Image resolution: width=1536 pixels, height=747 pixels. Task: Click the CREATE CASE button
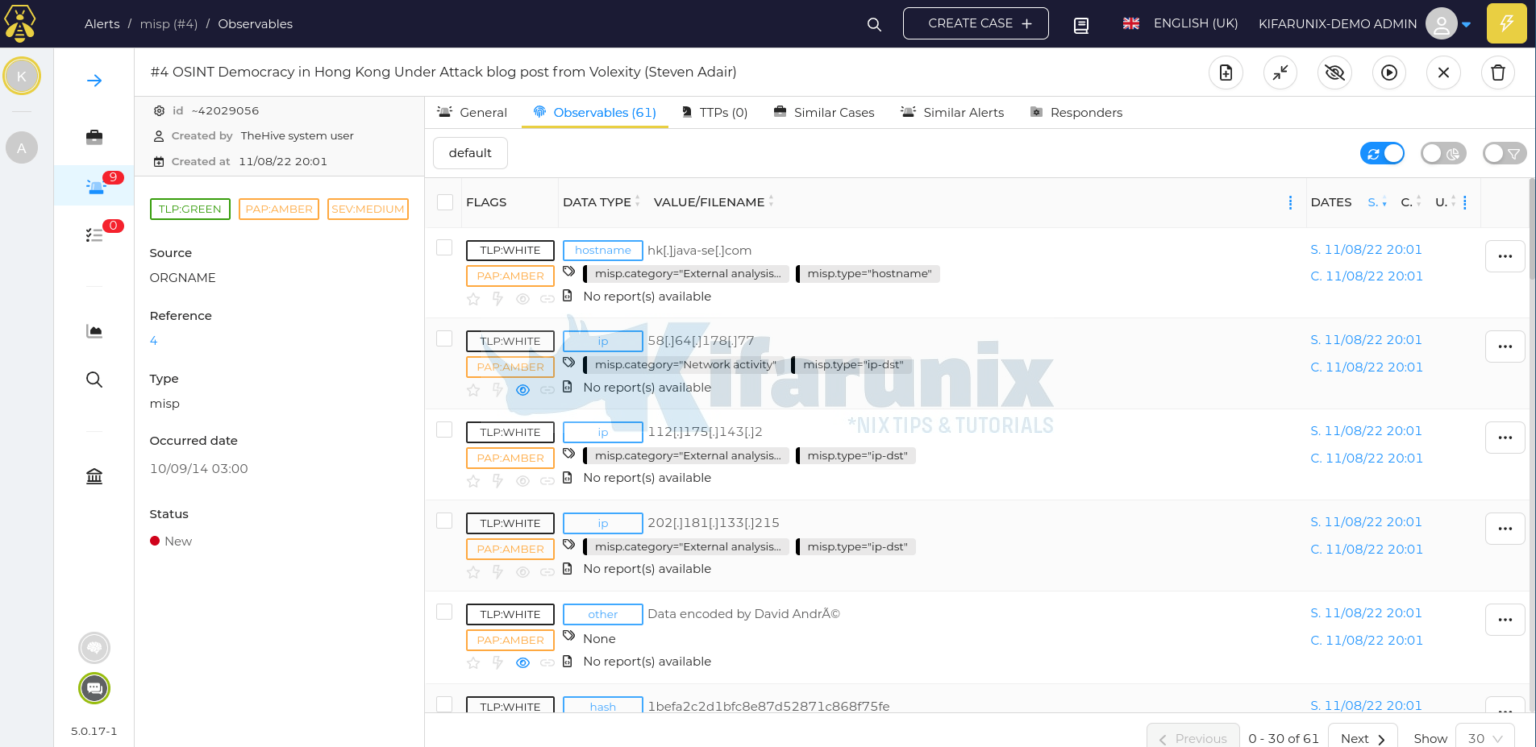(x=975, y=23)
